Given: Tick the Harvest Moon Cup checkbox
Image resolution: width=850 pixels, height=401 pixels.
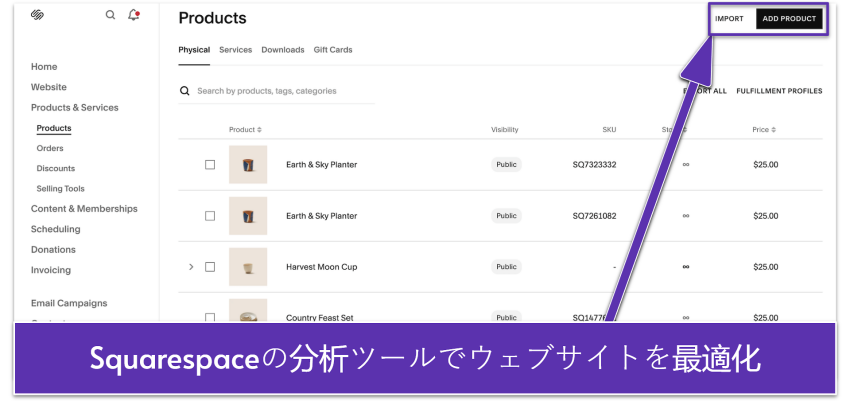Looking at the screenshot, I should 210,267.
